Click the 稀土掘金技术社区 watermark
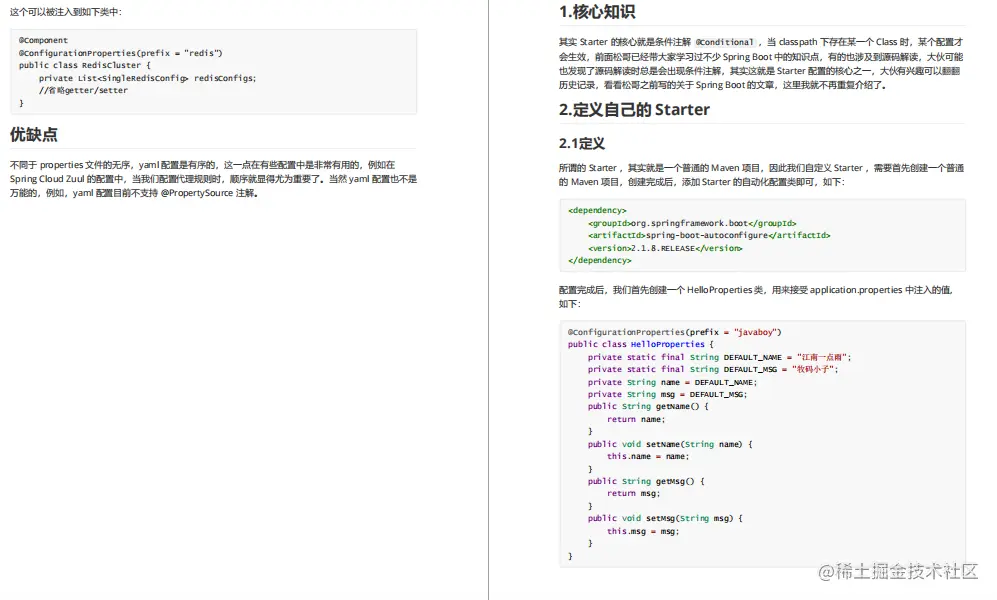The width and height of the screenshot is (997, 600). pyautogui.click(x=900, y=572)
